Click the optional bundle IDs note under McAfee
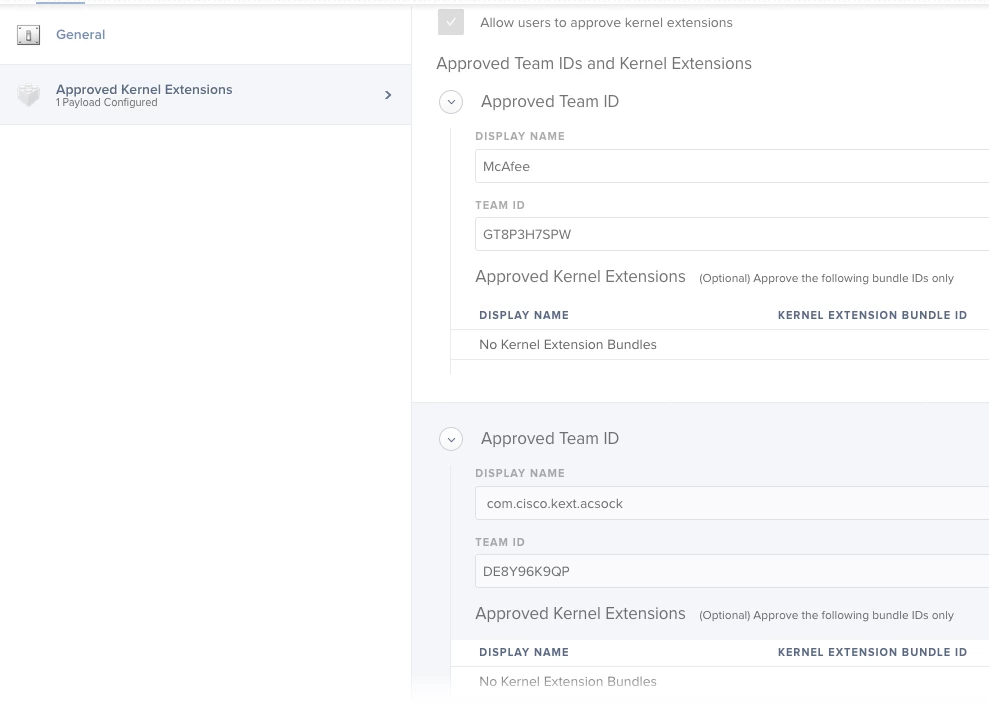The image size is (989, 704). [x=826, y=278]
